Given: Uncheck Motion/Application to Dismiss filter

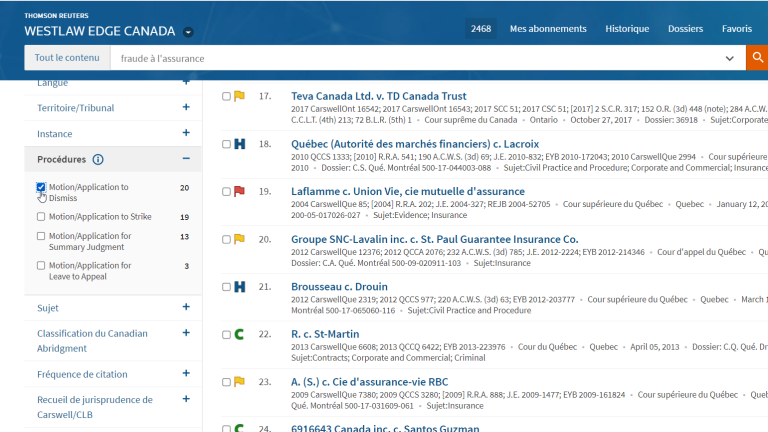Looking at the screenshot, I should coord(41,187).
